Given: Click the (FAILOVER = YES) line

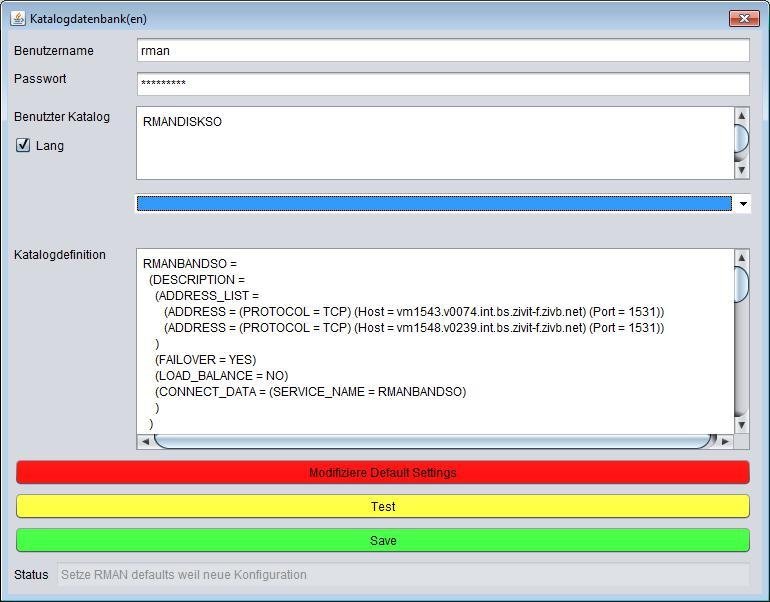Looking at the screenshot, I should (x=206, y=359).
